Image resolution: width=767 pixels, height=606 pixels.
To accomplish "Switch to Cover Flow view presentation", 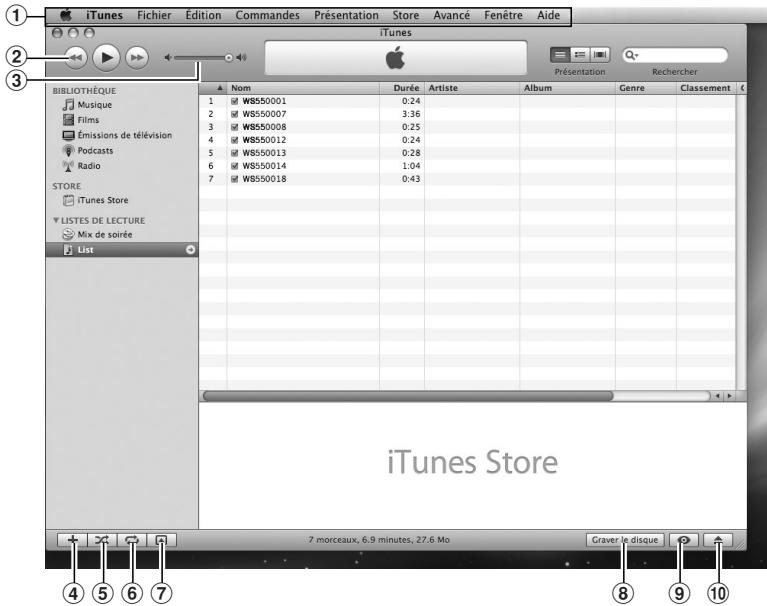I will [600, 55].
